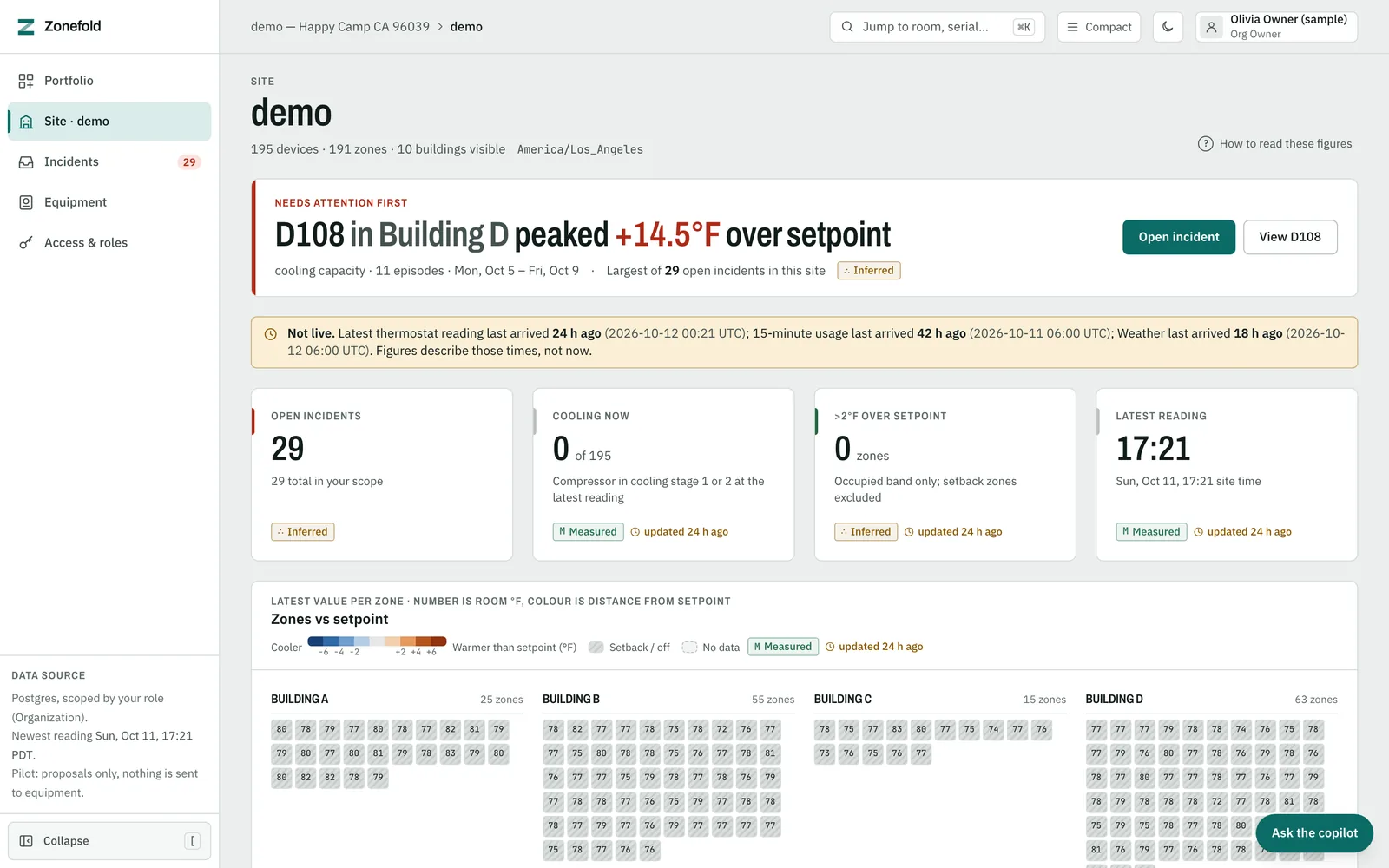Click the Access & roles key icon
The height and width of the screenshot is (868, 1389).
tap(26, 243)
